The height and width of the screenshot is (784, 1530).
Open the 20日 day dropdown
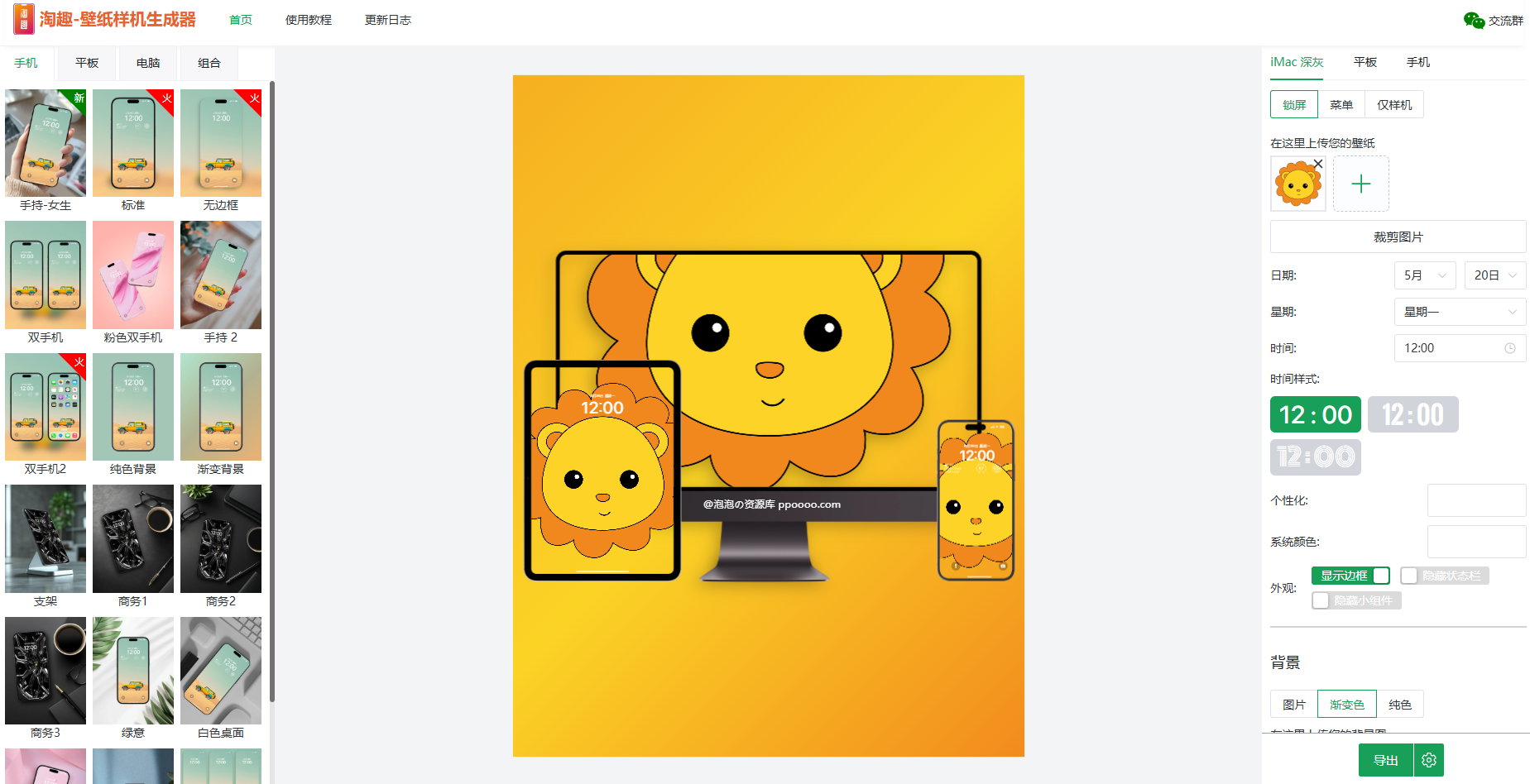coord(1495,275)
